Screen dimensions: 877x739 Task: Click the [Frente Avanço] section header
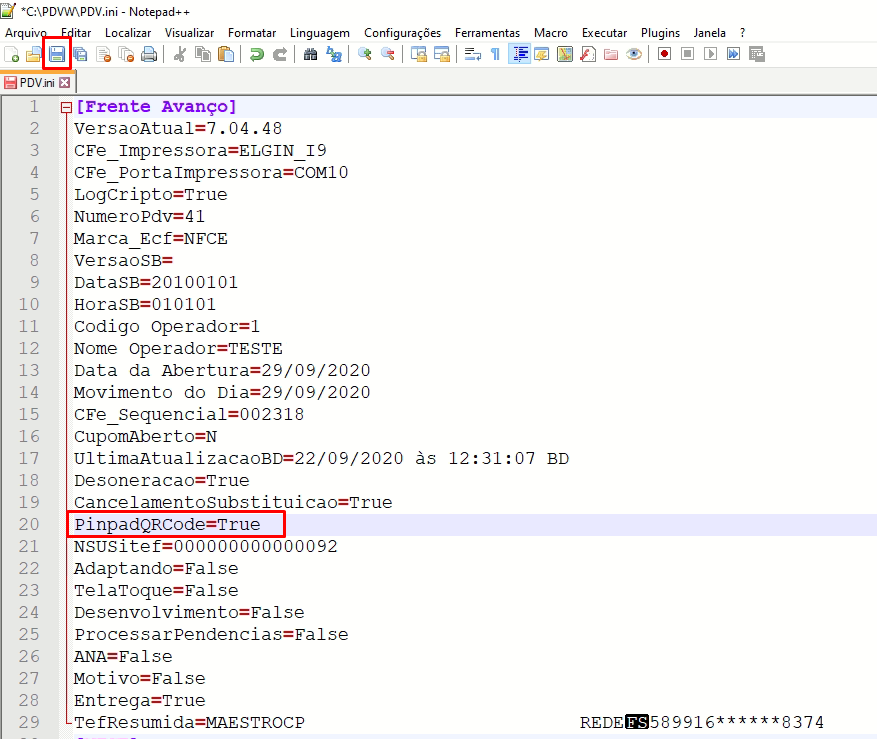click(x=156, y=107)
